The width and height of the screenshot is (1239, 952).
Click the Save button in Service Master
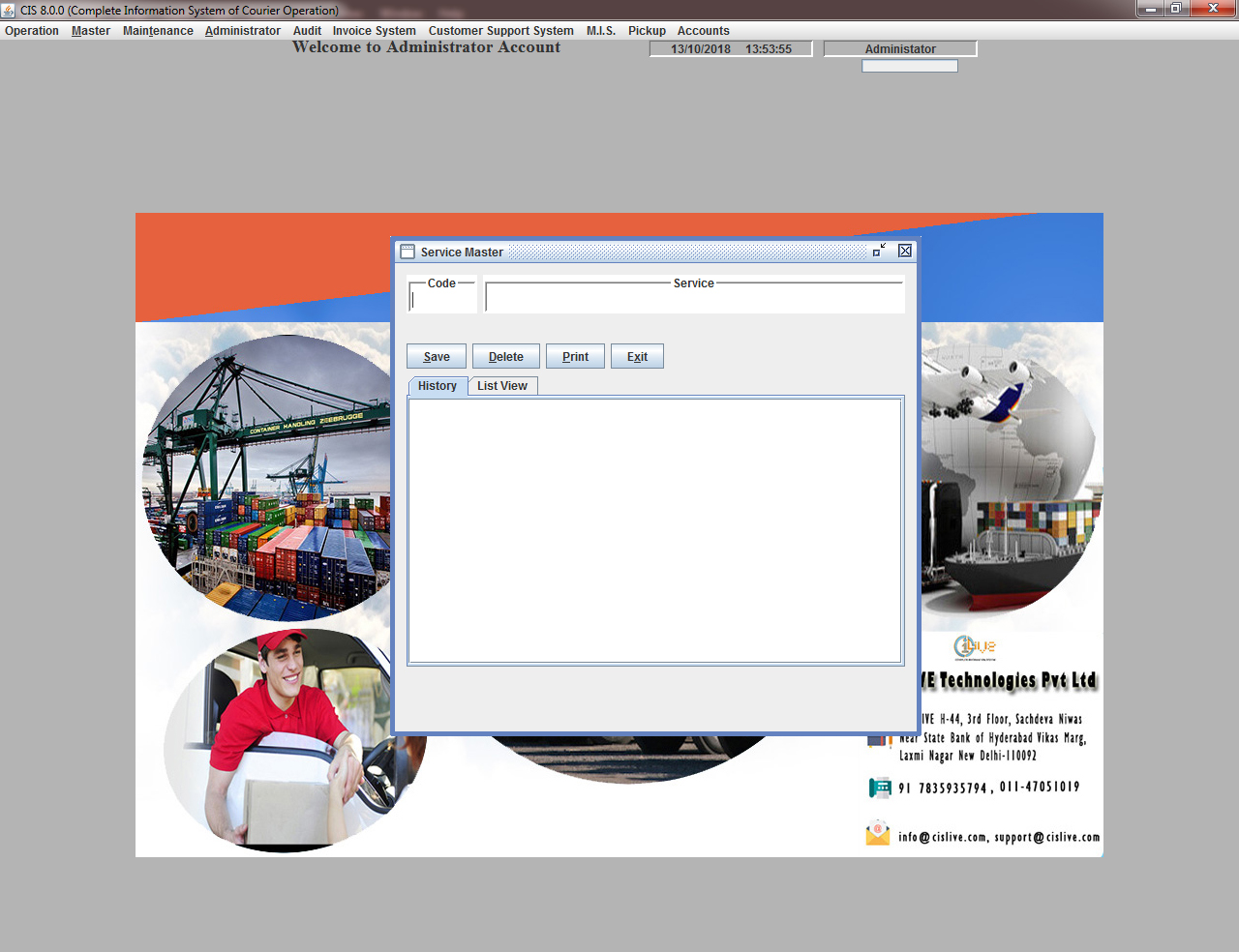coord(437,356)
